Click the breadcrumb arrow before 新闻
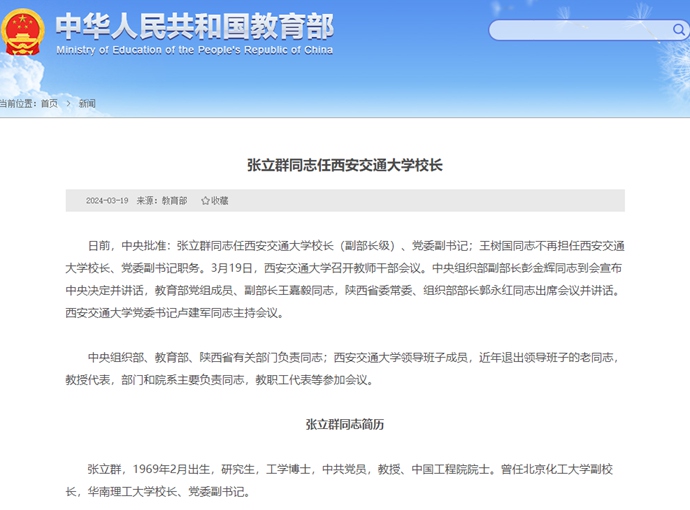This screenshot has width=690, height=510. 68,103
